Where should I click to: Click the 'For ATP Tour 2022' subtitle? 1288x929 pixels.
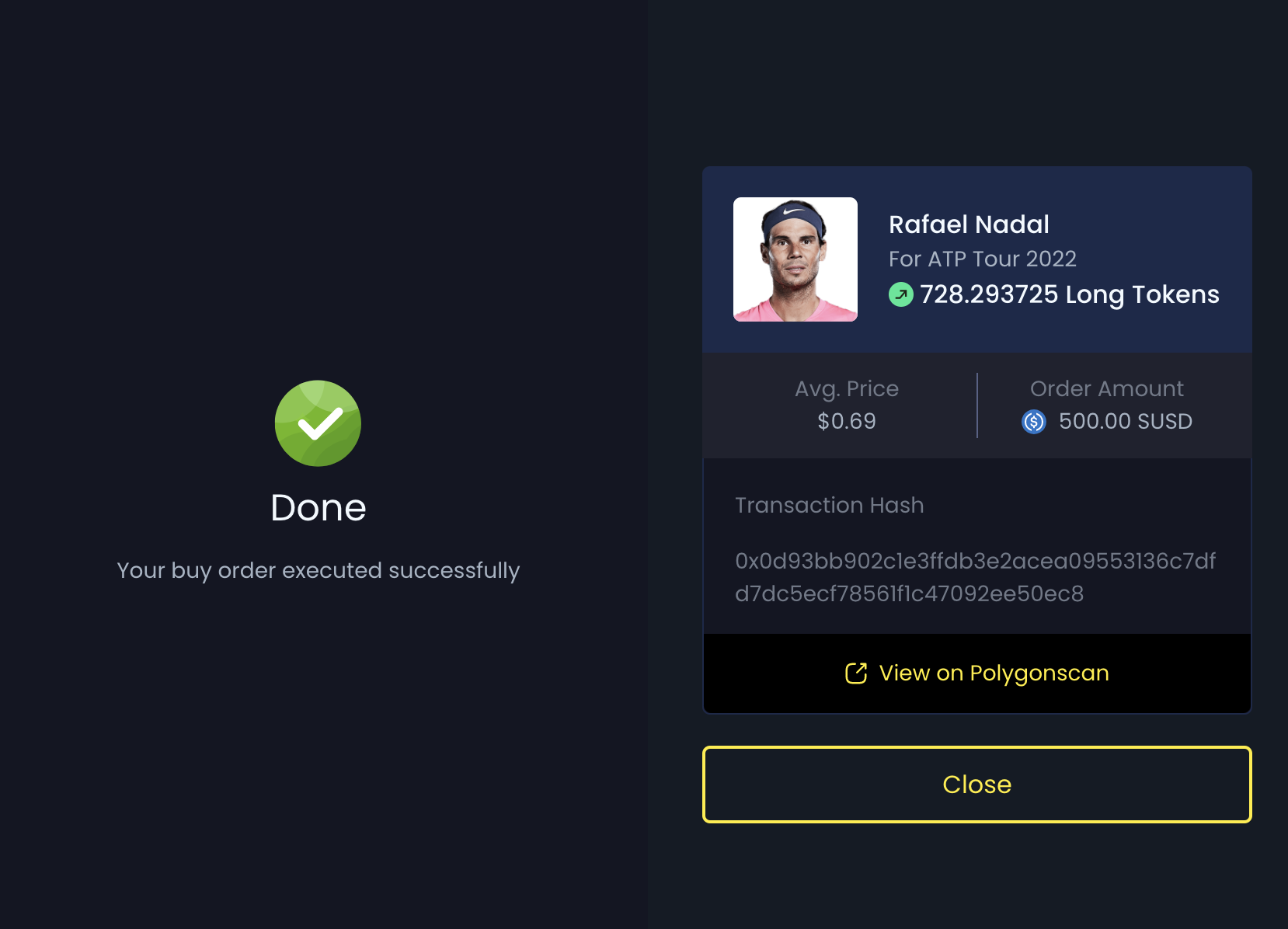[983, 259]
